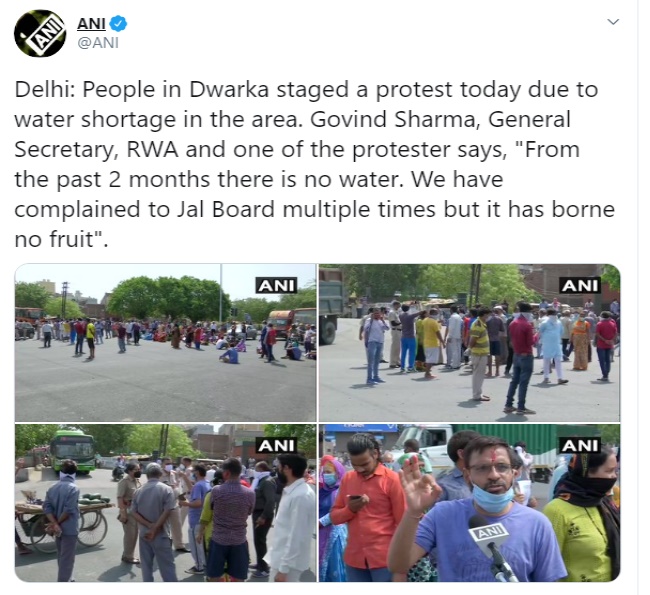Click the tweet text about Dwarka protest

click(314, 164)
